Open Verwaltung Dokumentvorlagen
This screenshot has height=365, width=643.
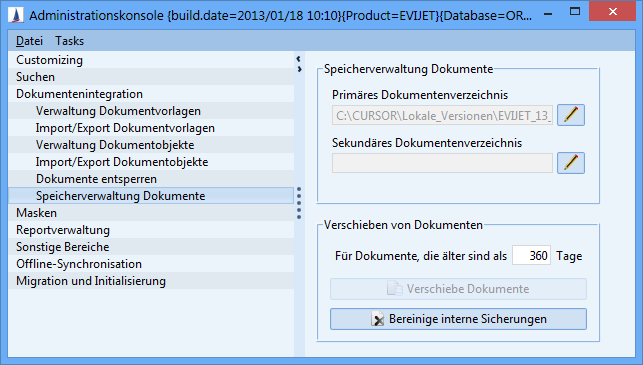151,111
